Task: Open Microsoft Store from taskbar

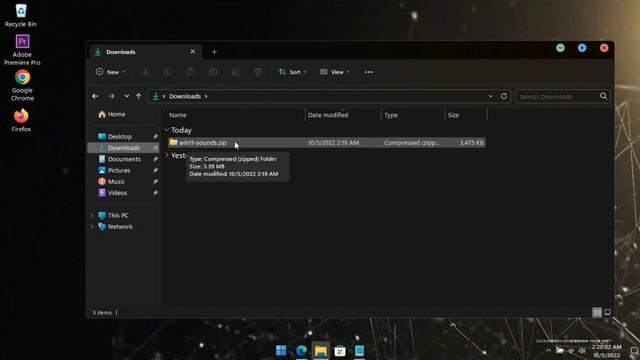Action: point(340,350)
